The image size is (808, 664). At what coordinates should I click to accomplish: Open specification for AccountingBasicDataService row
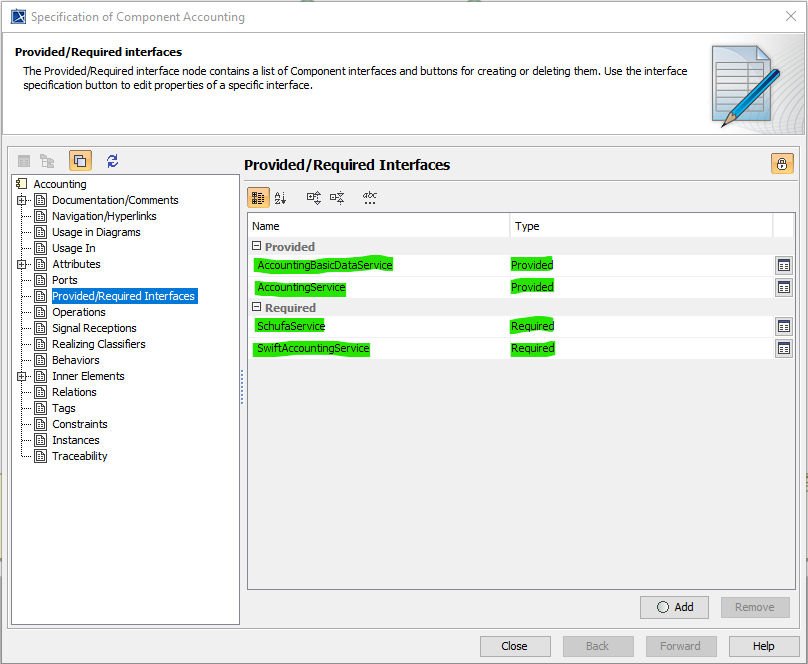tap(784, 265)
